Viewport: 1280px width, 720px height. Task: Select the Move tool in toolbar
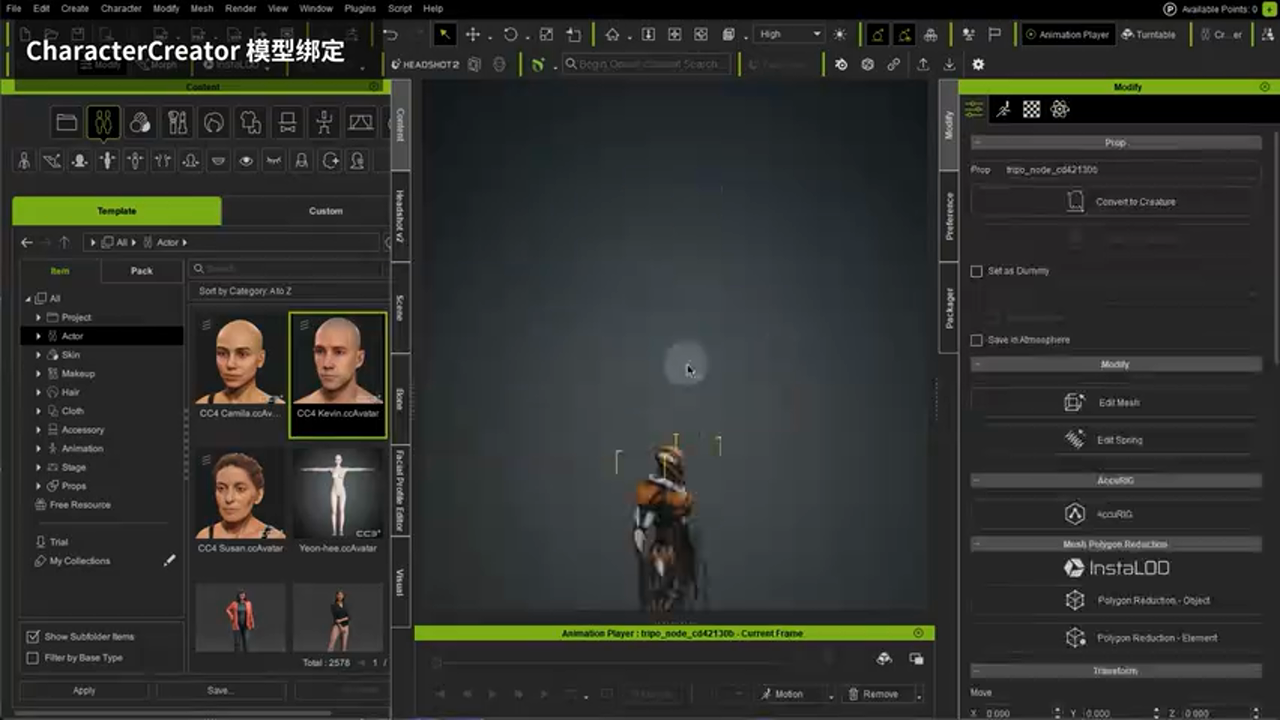pos(473,35)
